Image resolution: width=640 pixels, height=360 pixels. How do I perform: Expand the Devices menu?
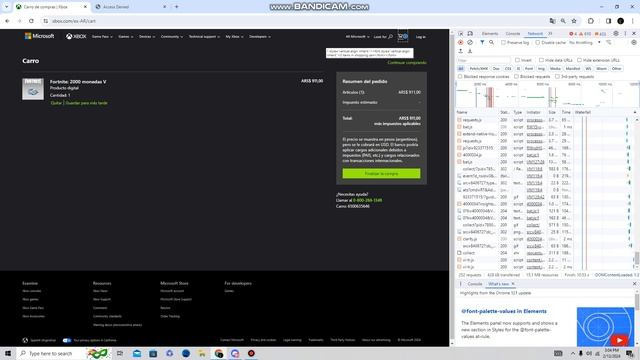(x=147, y=37)
